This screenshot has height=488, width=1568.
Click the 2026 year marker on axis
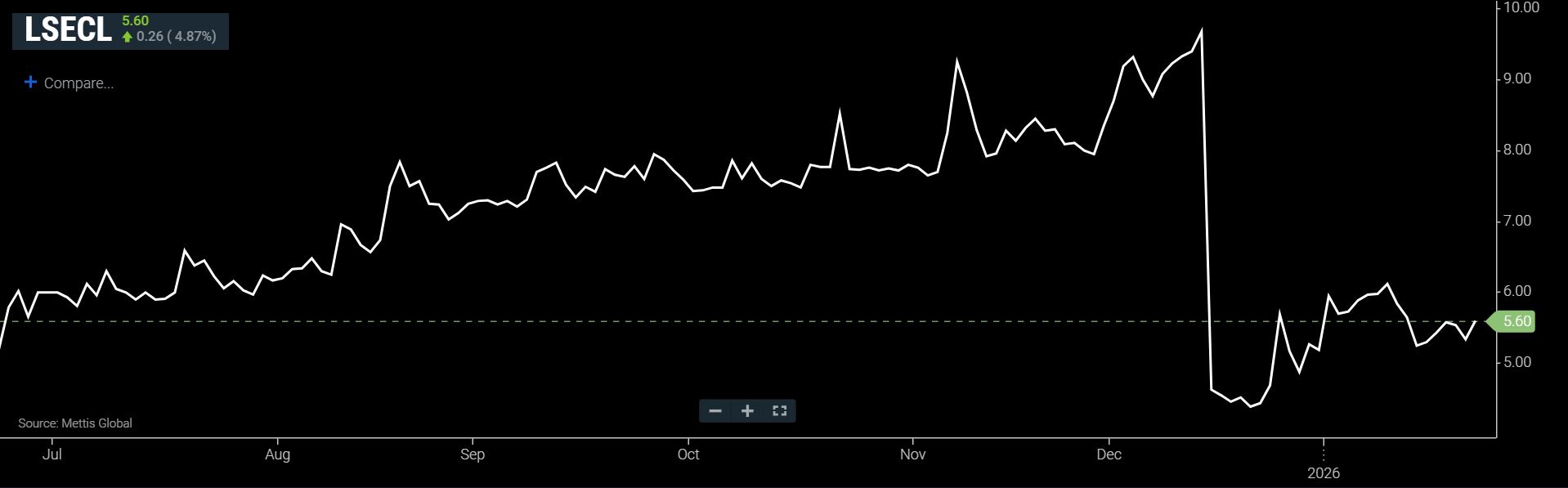coord(1323,473)
